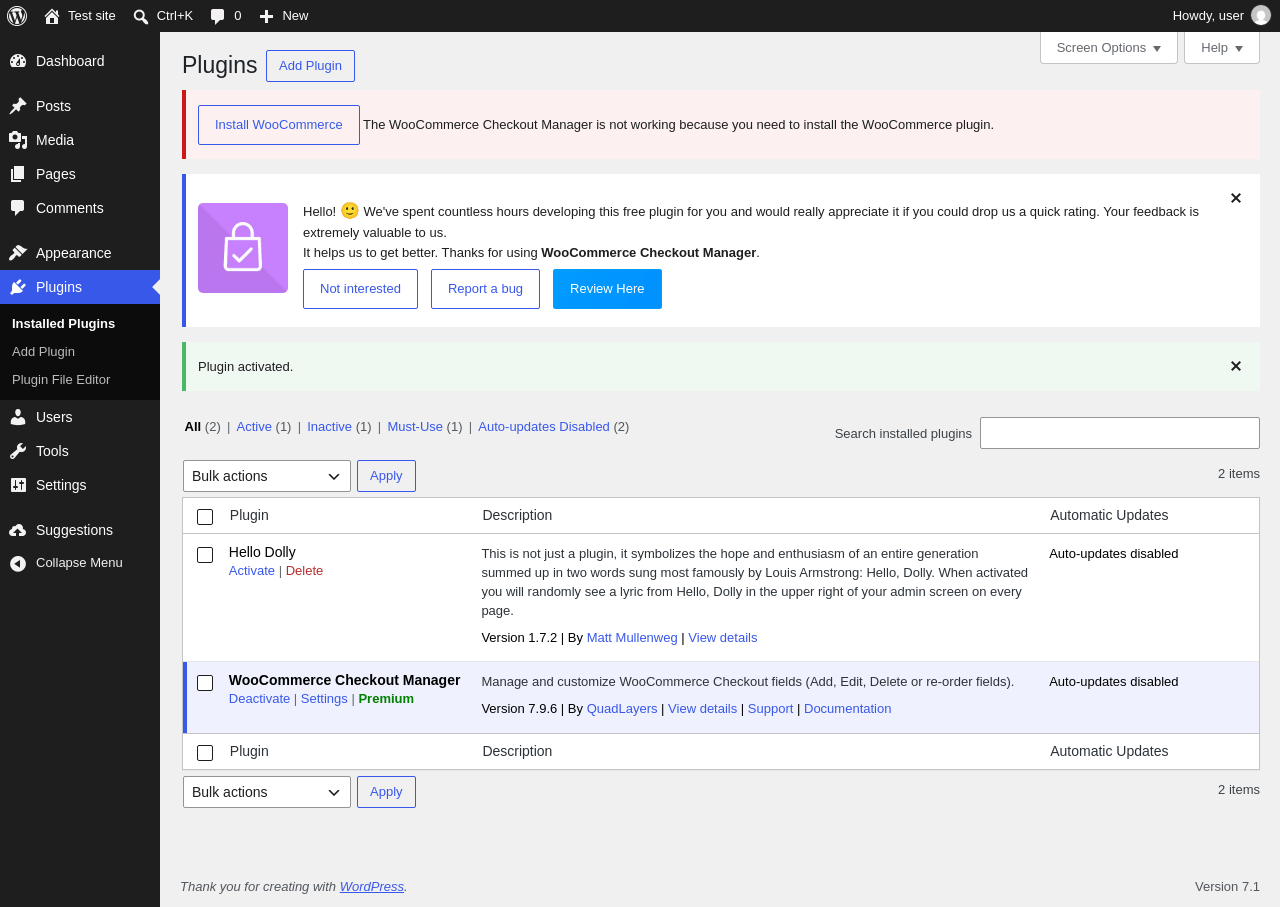This screenshot has height=907, width=1280.
Task: Filter plugins by Auto-updates Disabled
Action: [x=544, y=426]
